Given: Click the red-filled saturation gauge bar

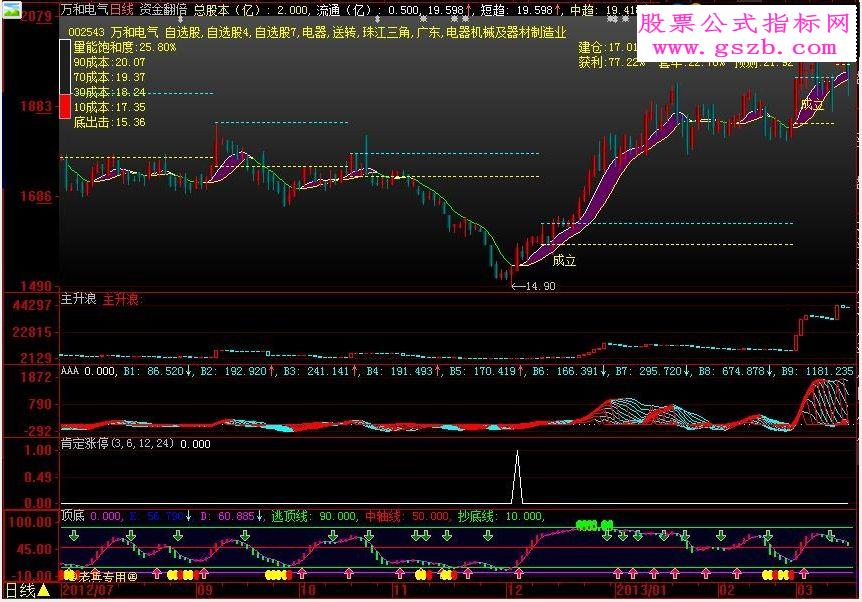Looking at the screenshot, I should click(x=65, y=106).
